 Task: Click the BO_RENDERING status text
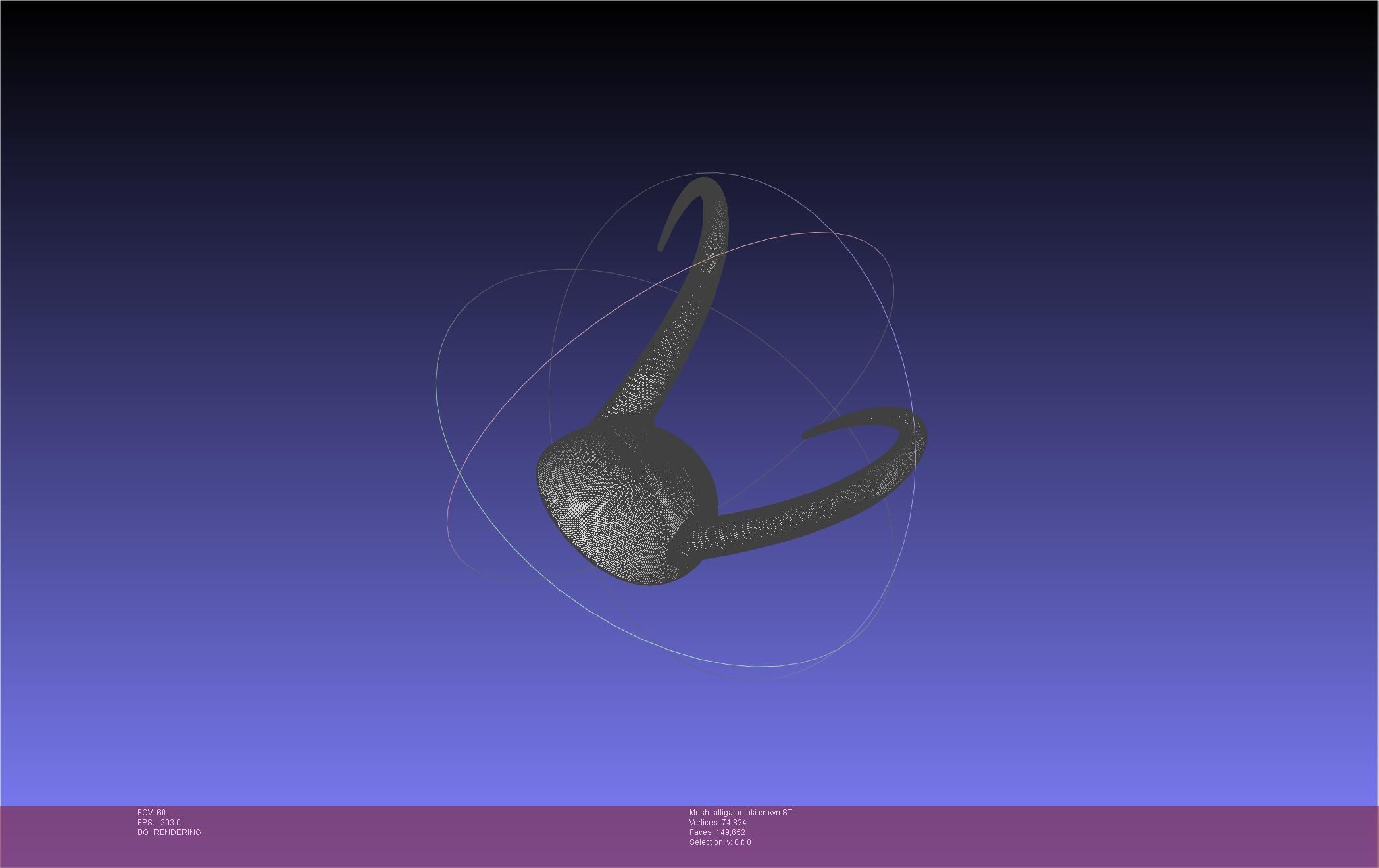pos(169,832)
